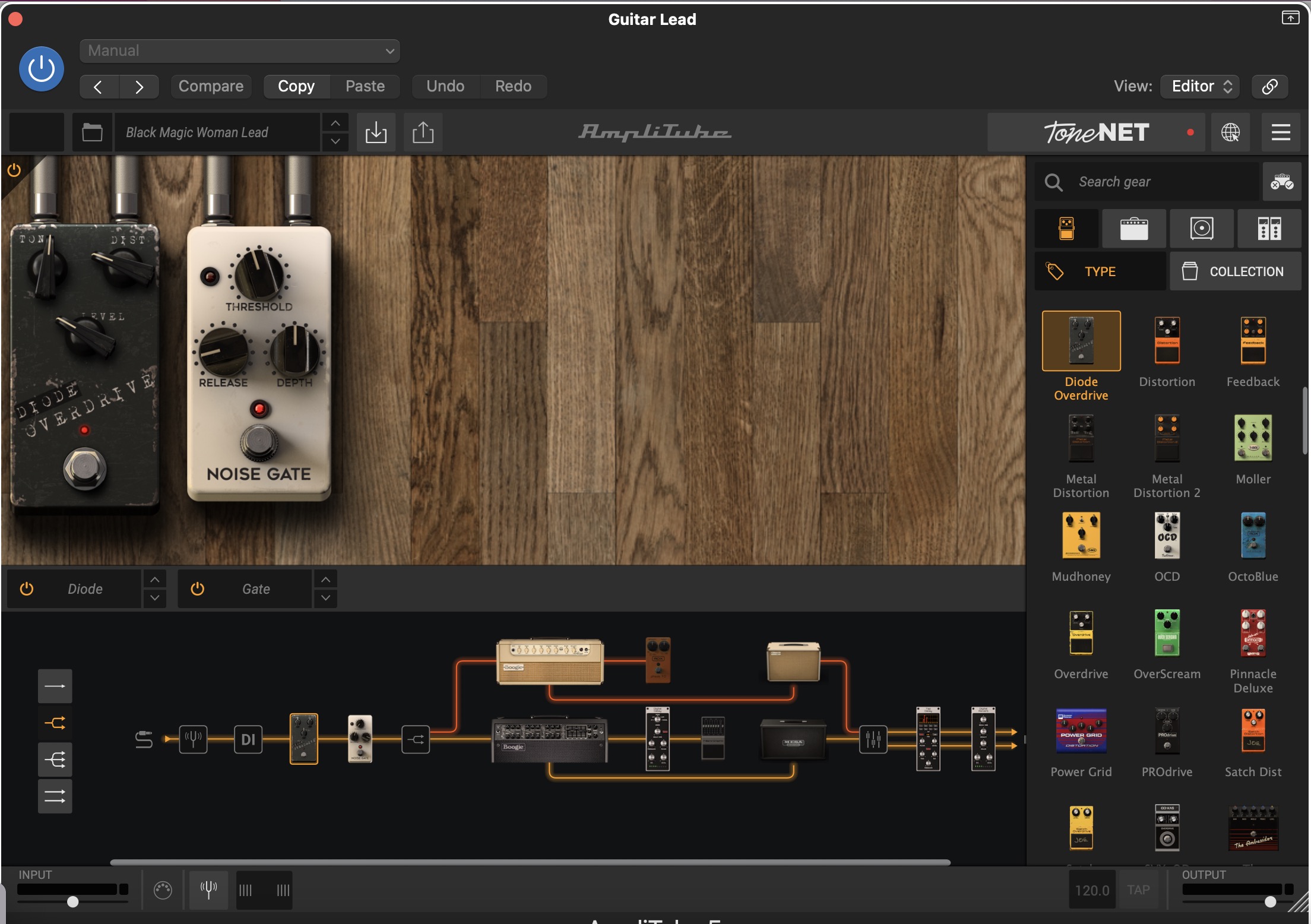1311x924 pixels.
Task: Click the Search gear field
Action: pyautogui.click(x=1147, y=182)
